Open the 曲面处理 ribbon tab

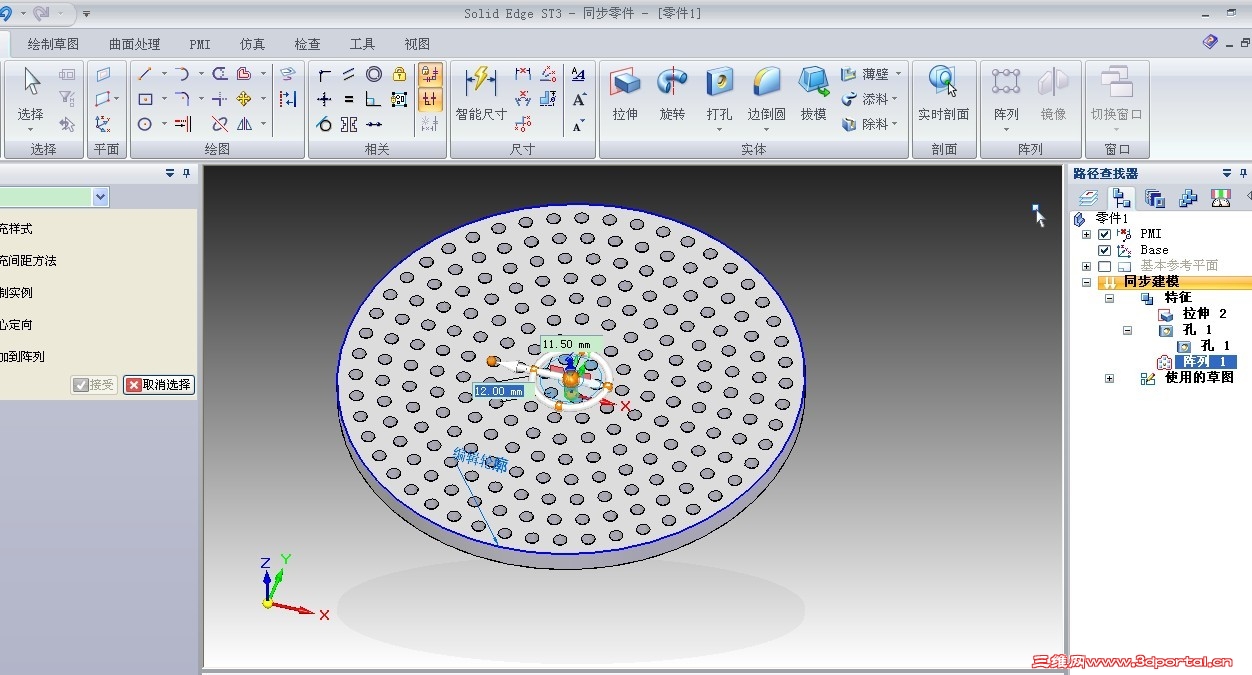pyautogui.click(x=134, y=44)
